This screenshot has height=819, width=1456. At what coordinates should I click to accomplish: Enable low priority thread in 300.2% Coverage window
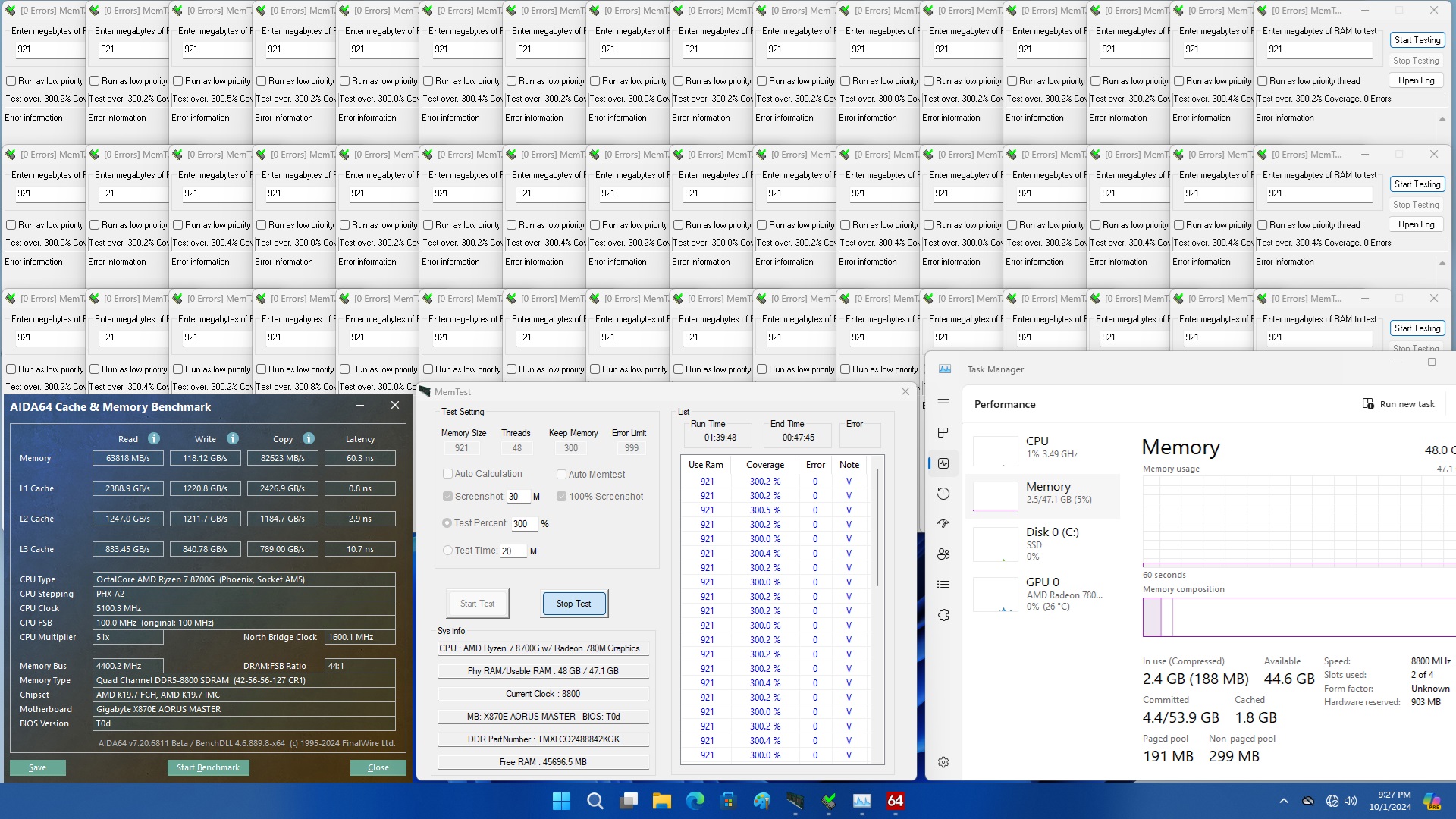pyautogui.click(x=1263, y=81)
